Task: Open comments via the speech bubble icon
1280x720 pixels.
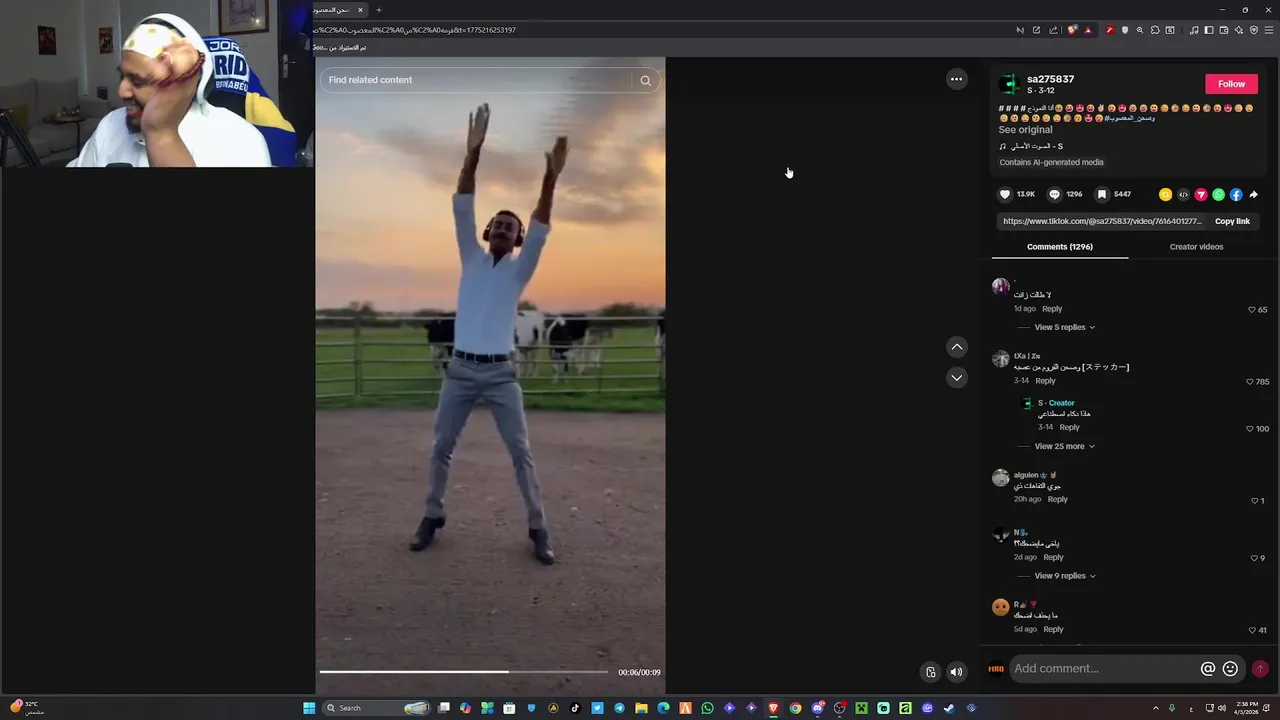Action: tap(1054, 194)
